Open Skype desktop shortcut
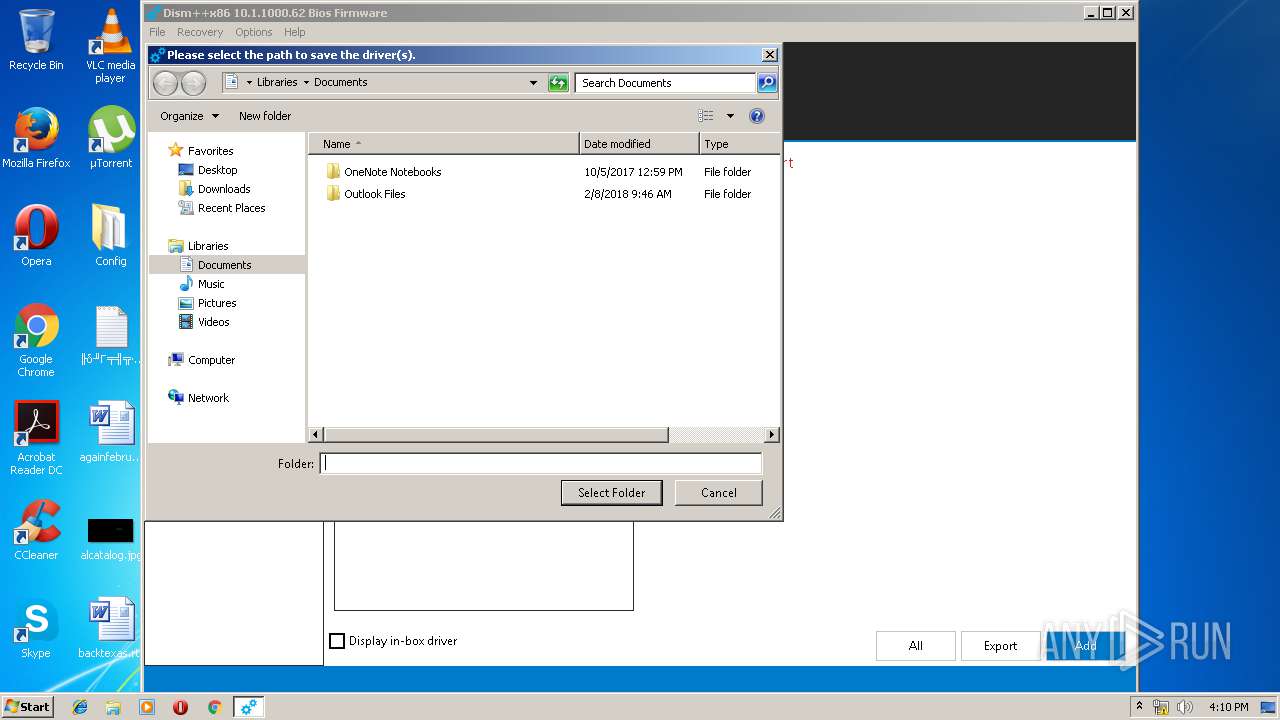1280x720 pixels. click(x=36, y=628)
